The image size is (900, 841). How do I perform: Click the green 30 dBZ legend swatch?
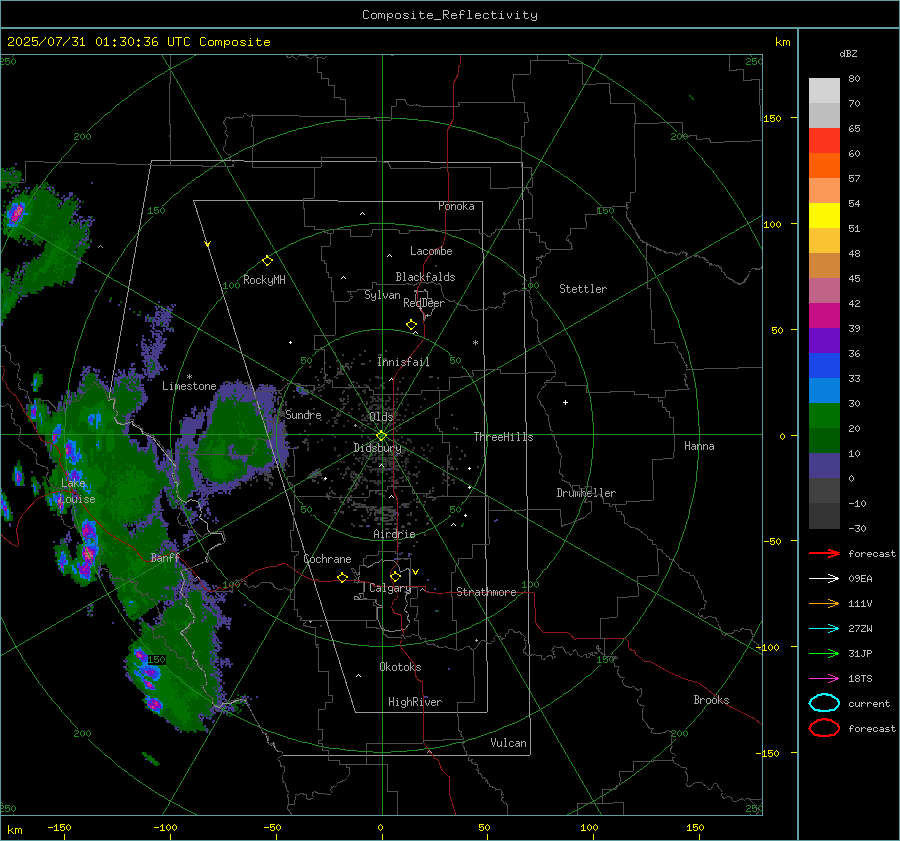[824, 415]
